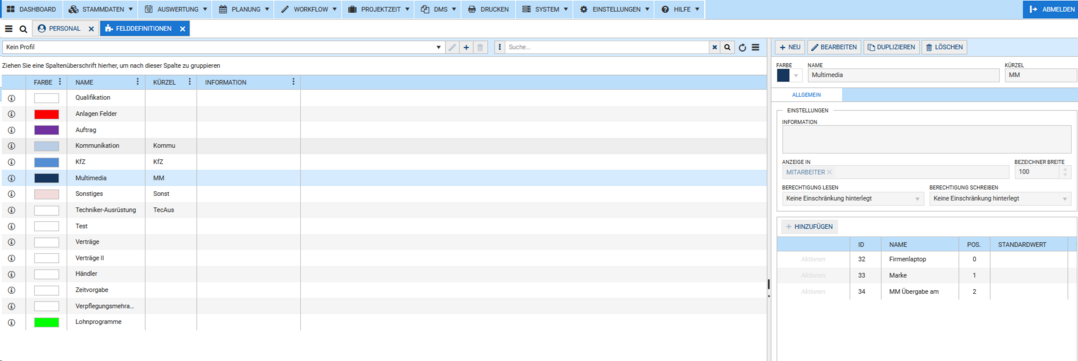
Task: Click the info icon on the Qualifikation row
Action: 12,98
